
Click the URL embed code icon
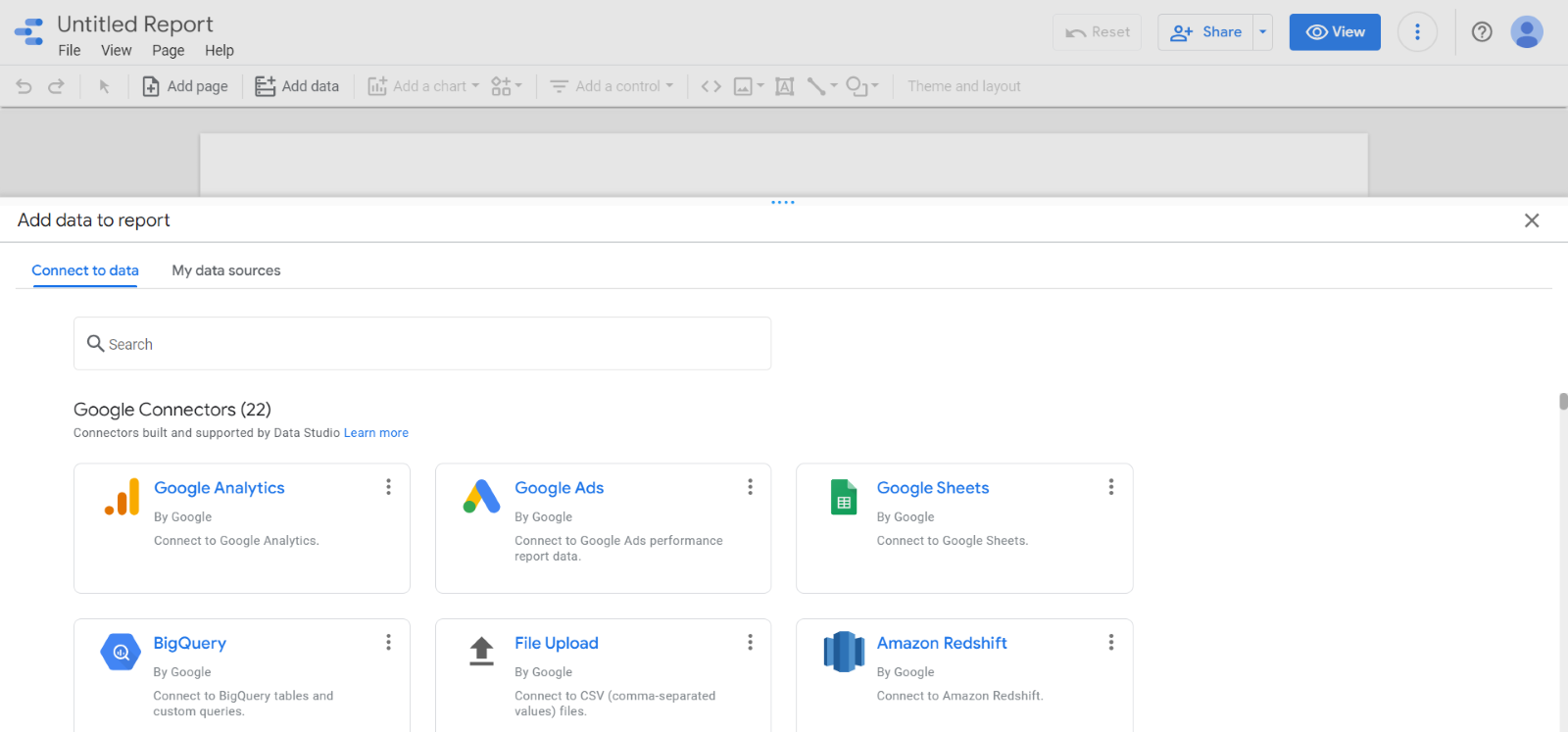[x=711, y=86]
